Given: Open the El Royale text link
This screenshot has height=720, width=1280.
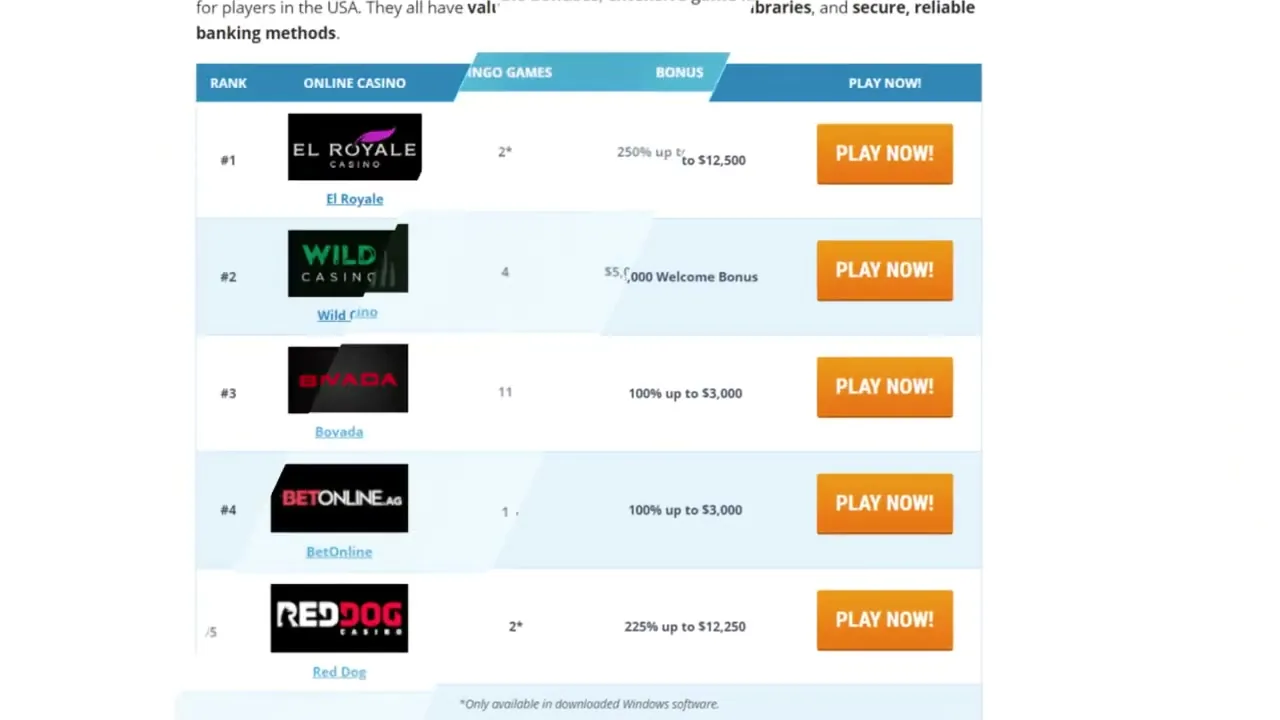Looking at the screenshot, I should tap(355, 199).
